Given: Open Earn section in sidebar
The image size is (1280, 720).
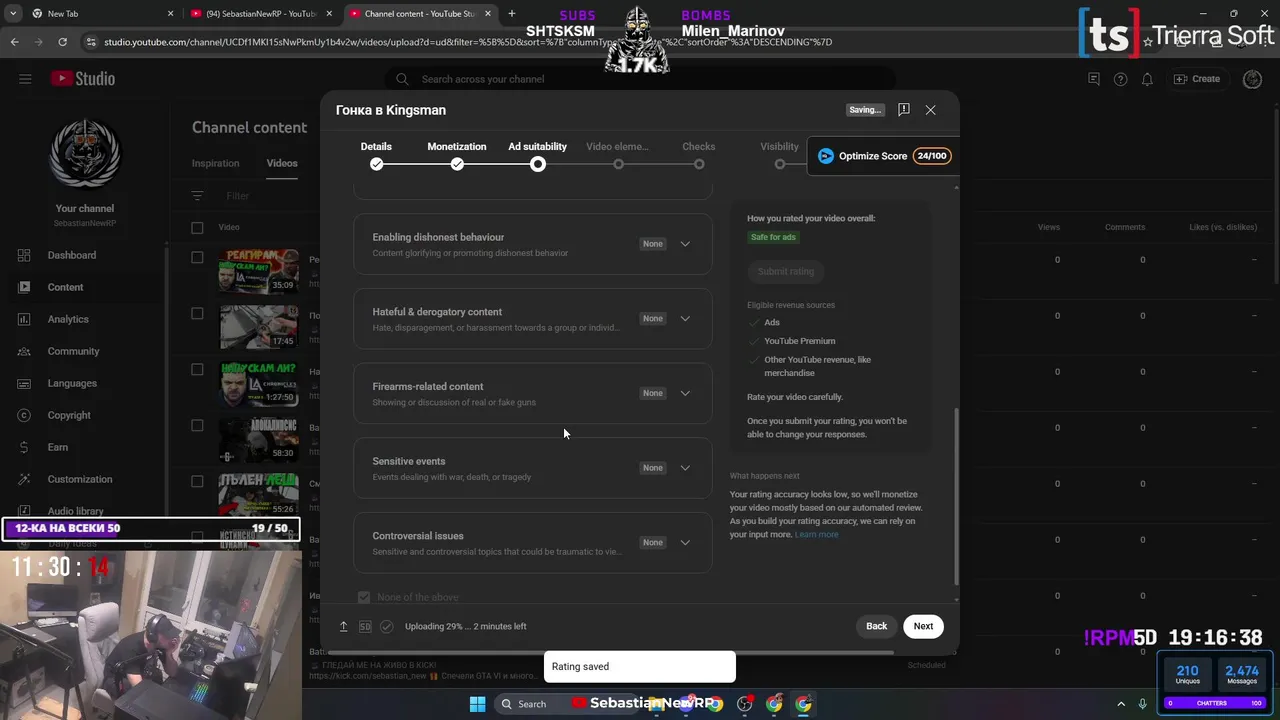Looking at the screenshot, I should (58, 447).
